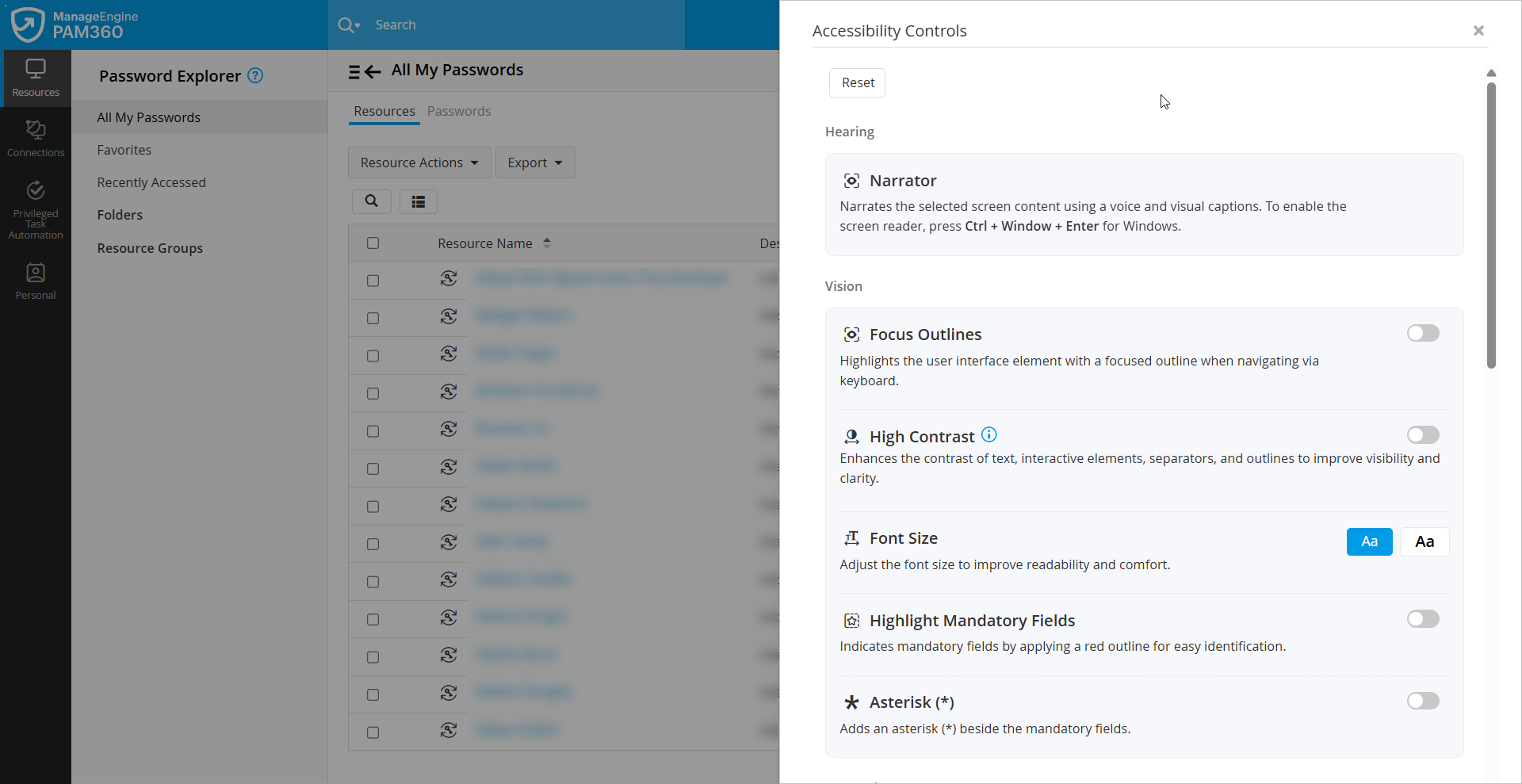The image size is (1522, 784).
Task: Click the High Contrast info icon
Action: [x=988, y=434]
